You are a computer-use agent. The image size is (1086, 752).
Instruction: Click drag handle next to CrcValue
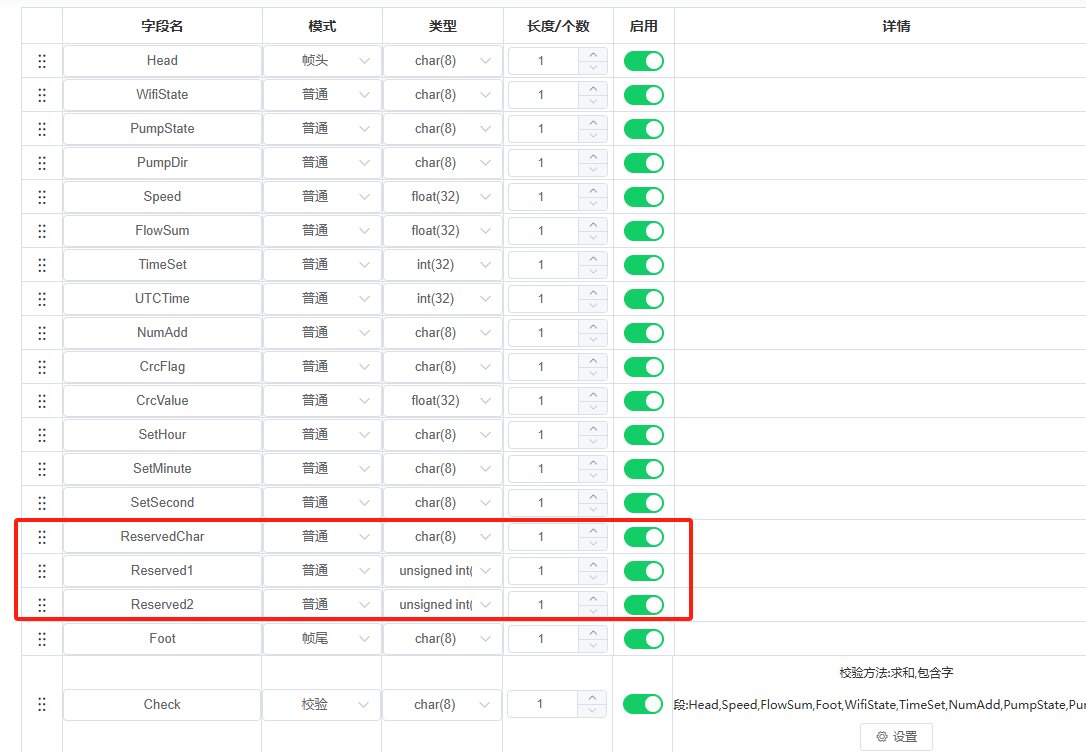point(42,401)
